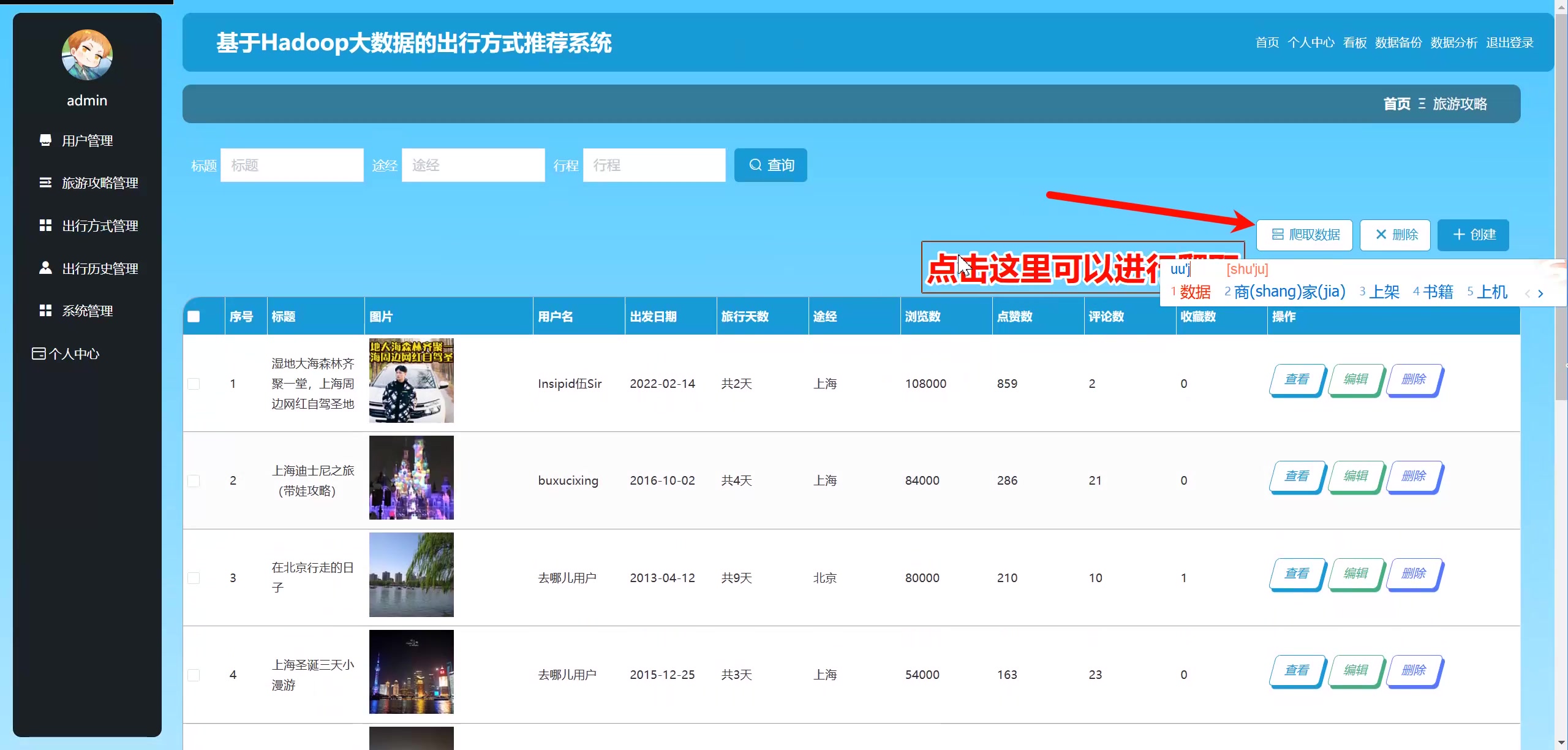
Task: Click 删除 for row 4 上海圣诞三天小漫游
Action: pyautogui.click(x=1414, y=671)
